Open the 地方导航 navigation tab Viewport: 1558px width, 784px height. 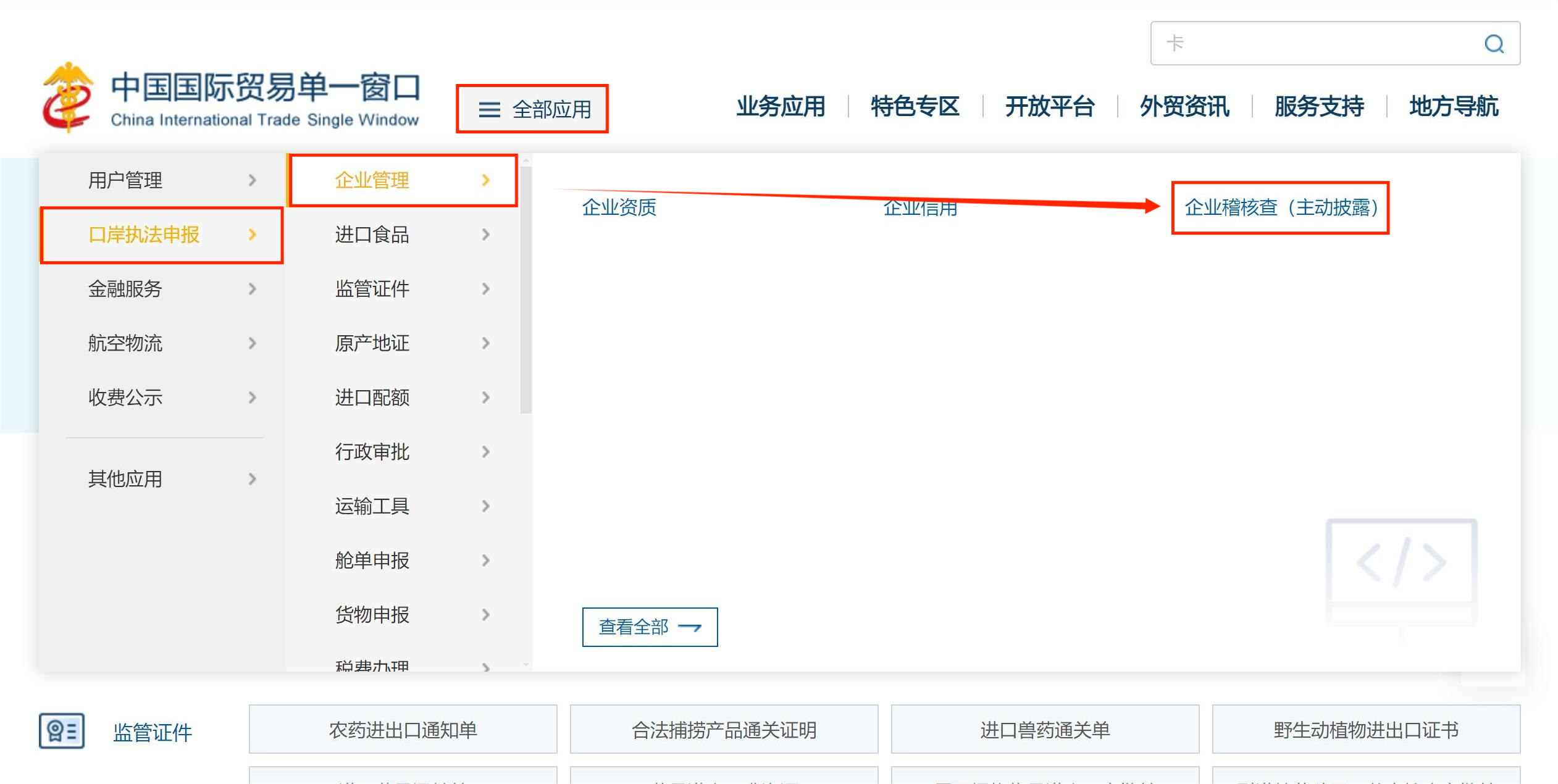pos(1454,107)
